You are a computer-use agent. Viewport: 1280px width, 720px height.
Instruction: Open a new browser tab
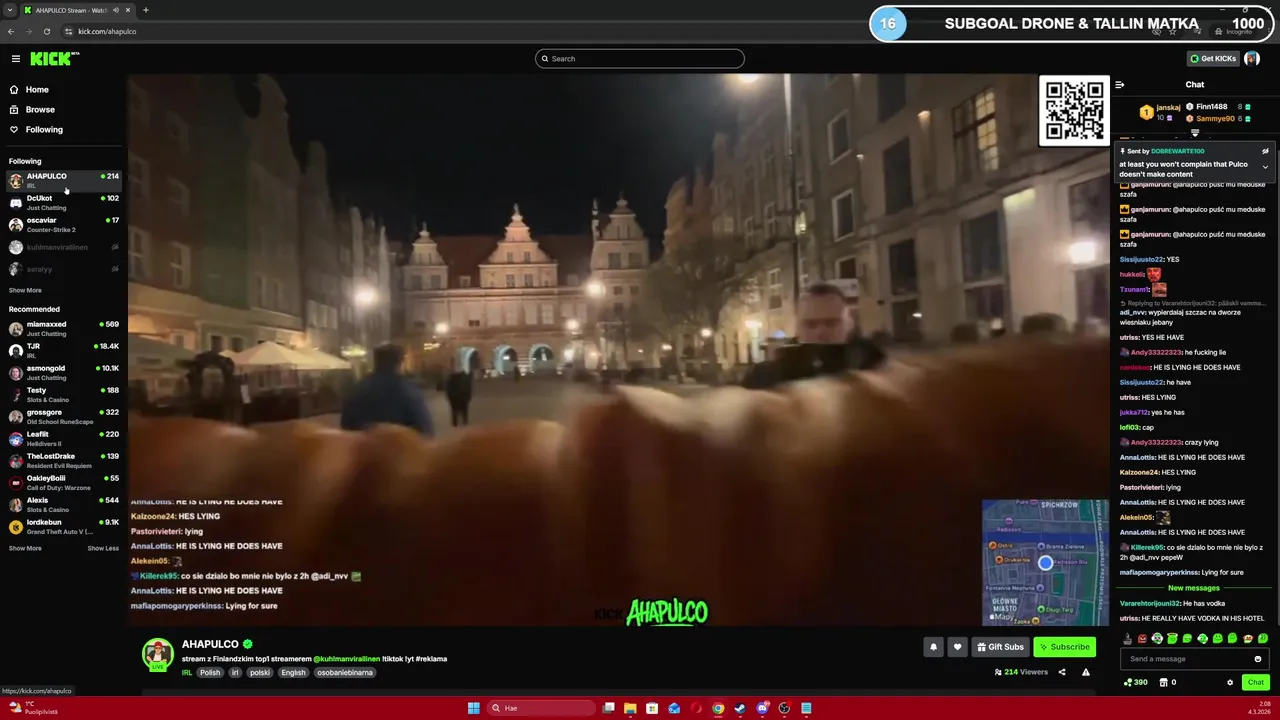pyautogui.click(x=146, y=10)
